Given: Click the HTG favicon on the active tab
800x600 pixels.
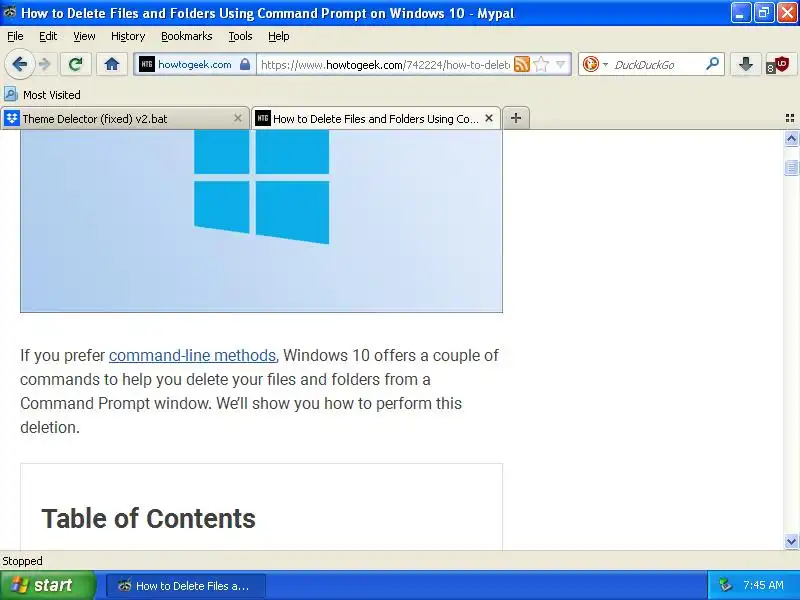Looking at the screenshot, I should [x=262, y=118].
